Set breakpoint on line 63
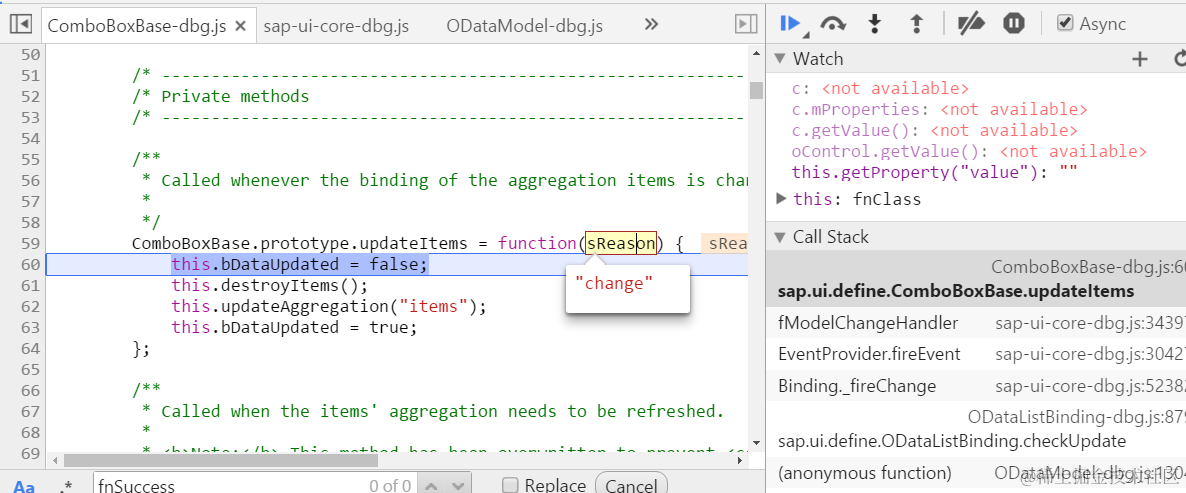This screenshot has height=493, width=1186. click(x=29, y=327)
